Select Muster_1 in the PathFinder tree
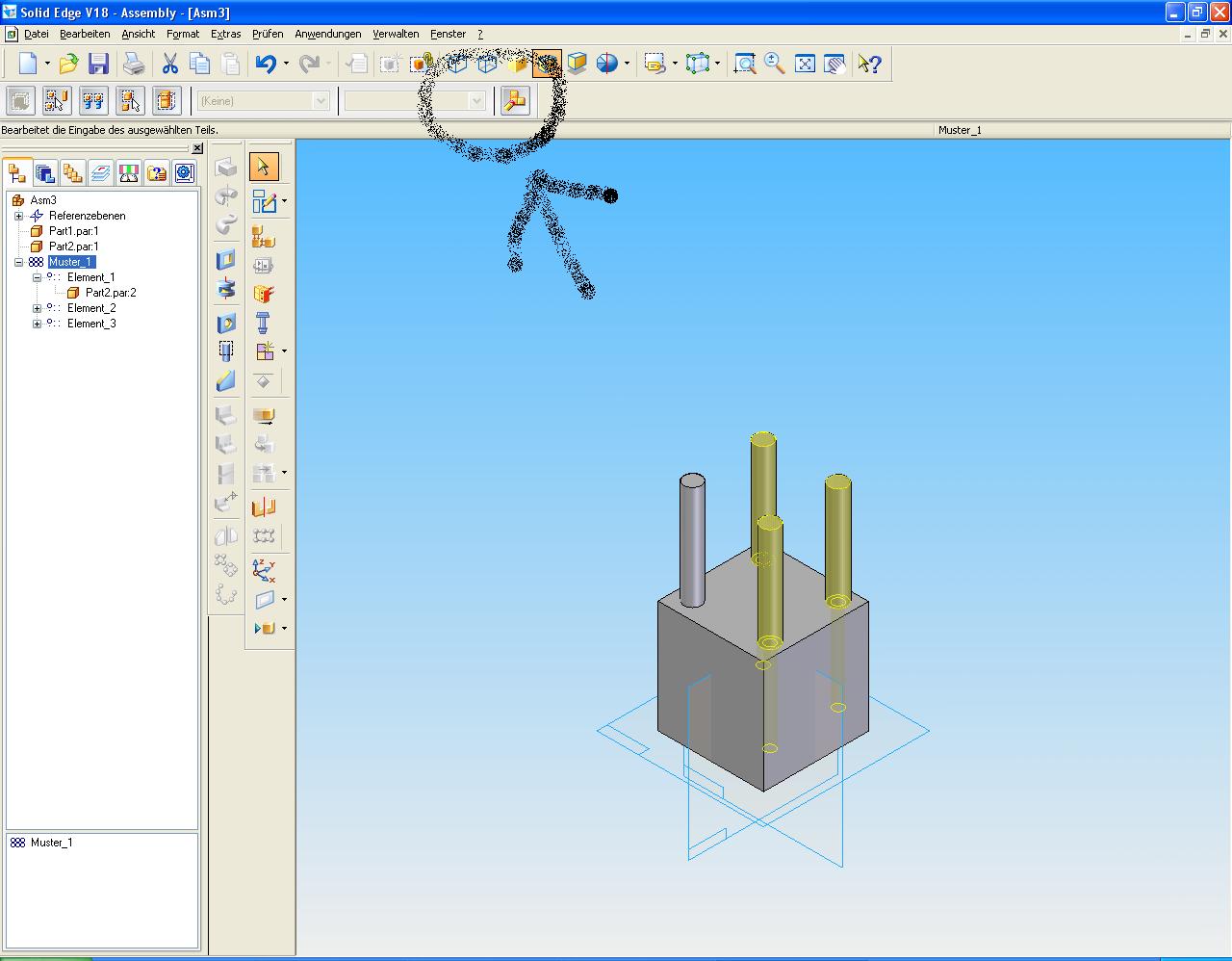This screenshot has height=961, width=1232. (71, 262)
